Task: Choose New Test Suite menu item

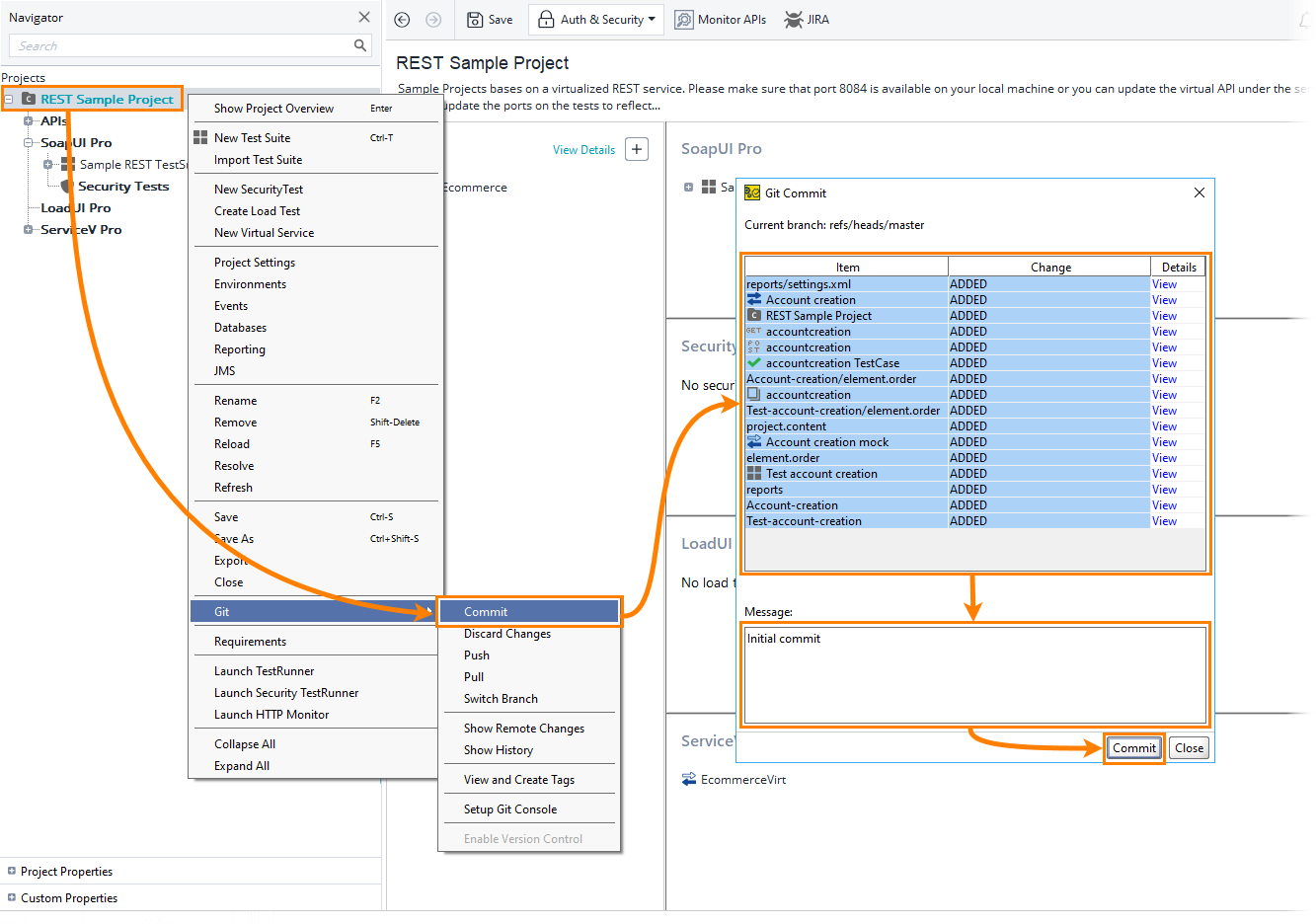Action: (x=314, y=138)
